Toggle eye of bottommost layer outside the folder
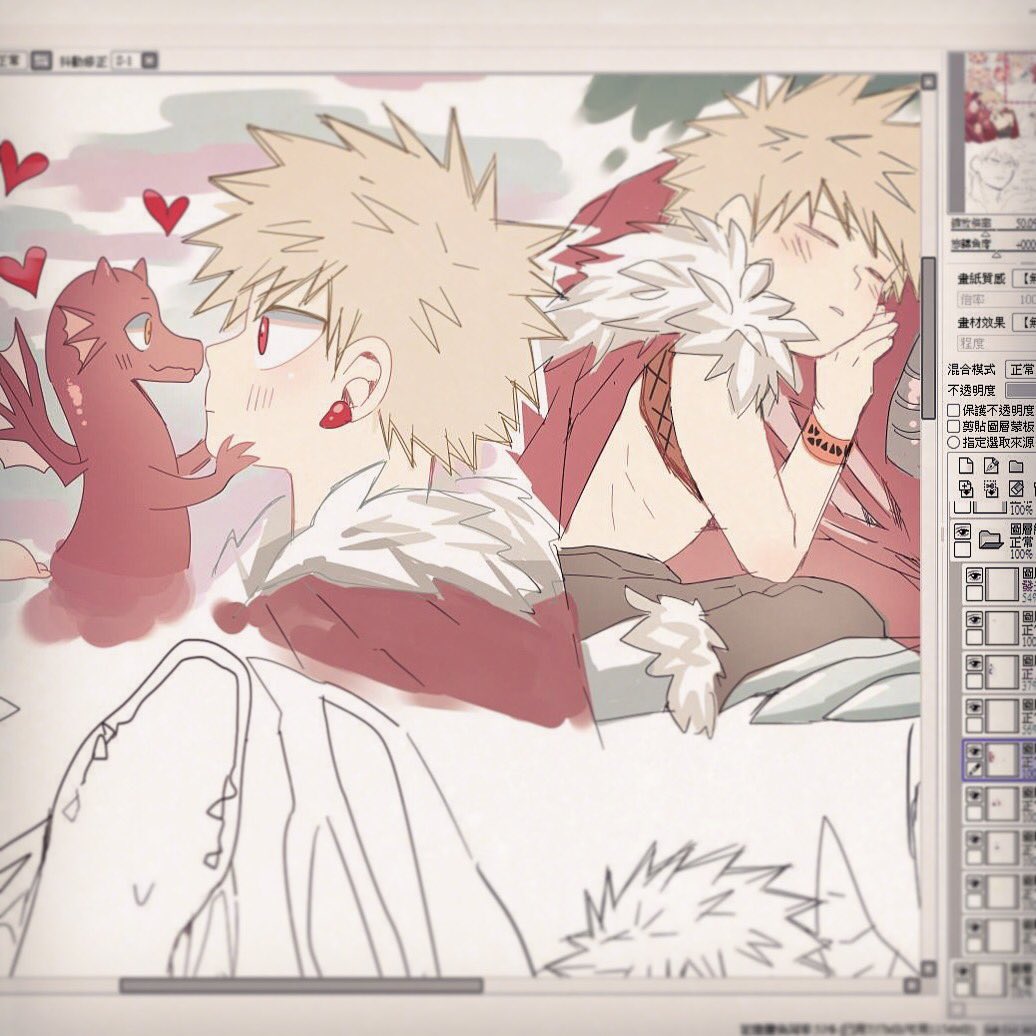Image resolution: width=1036 pixels, height=1036 pixels. pyautogui.click(x=963, y=971)
